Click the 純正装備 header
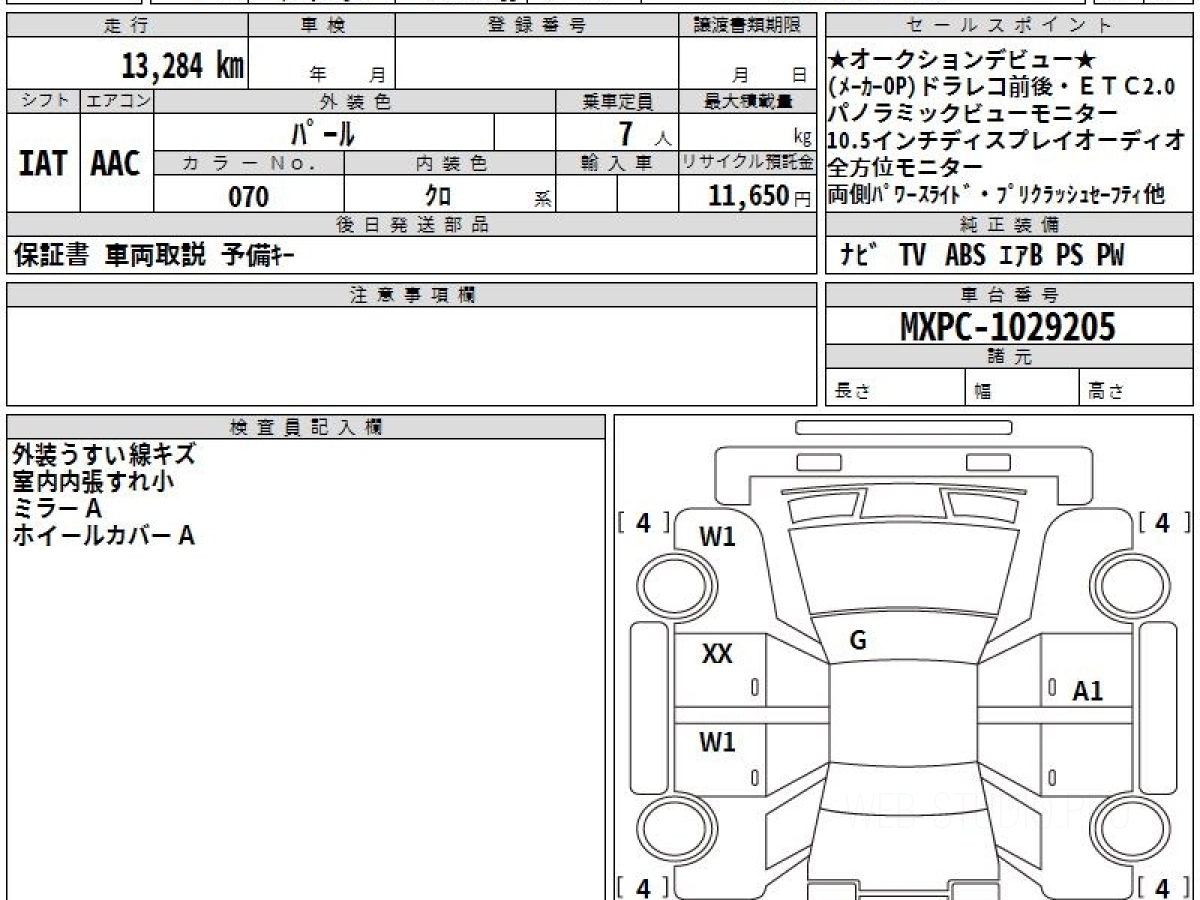The width and height of the screenshot is (1200, 900). (1009, 225)
